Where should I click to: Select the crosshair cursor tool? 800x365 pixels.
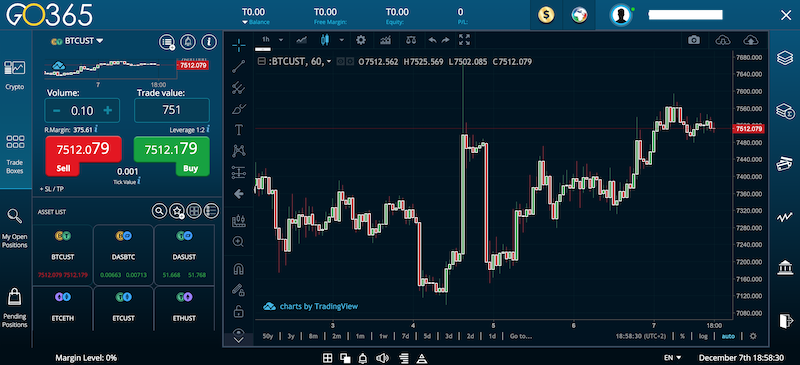[x=238, y=45]
